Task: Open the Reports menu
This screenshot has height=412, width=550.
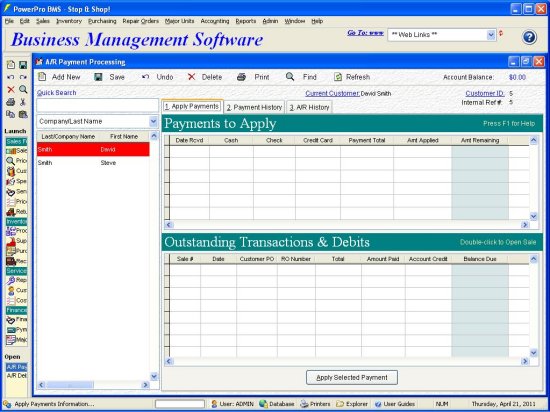Action: point(246,21)
